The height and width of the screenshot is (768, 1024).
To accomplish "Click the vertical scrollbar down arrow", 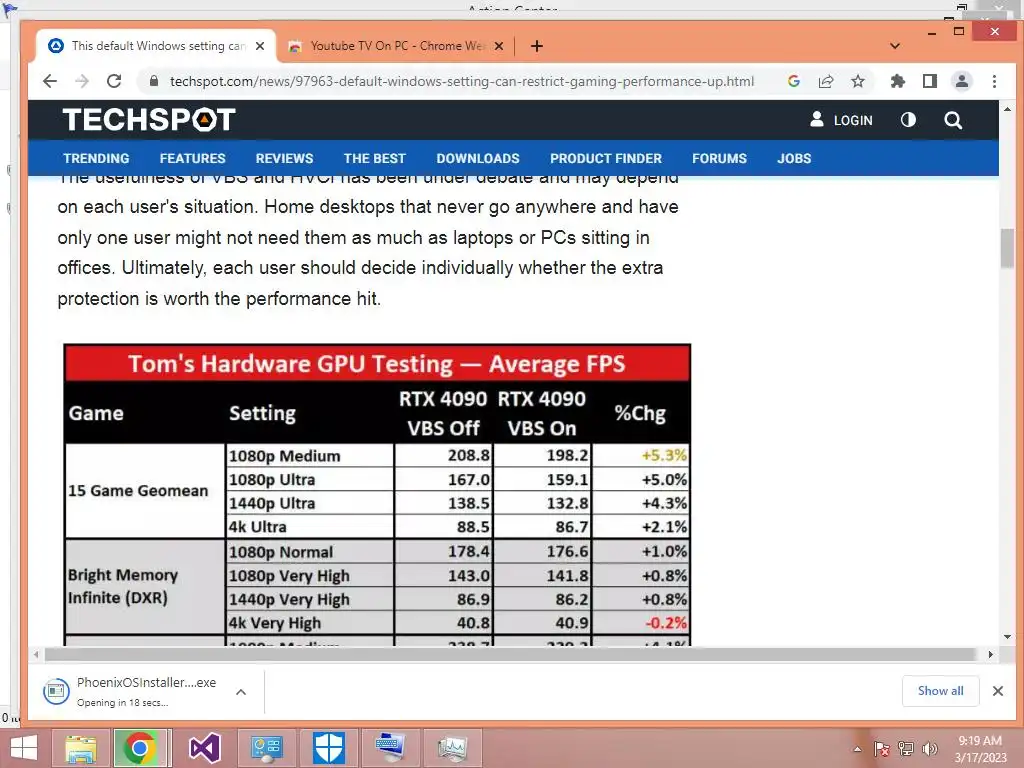I will (1007, 637).
